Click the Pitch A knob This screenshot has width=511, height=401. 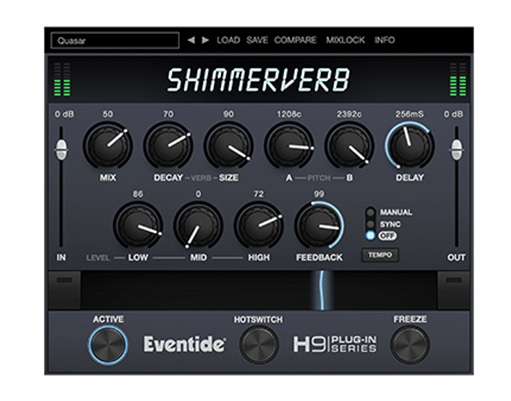[289, 146]
